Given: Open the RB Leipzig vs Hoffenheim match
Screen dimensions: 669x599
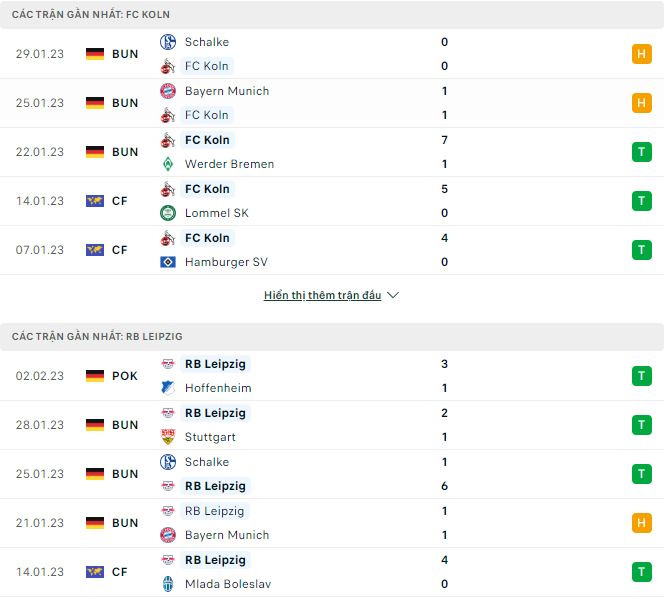Looking at the screenshot, I should tap(300, 376).
